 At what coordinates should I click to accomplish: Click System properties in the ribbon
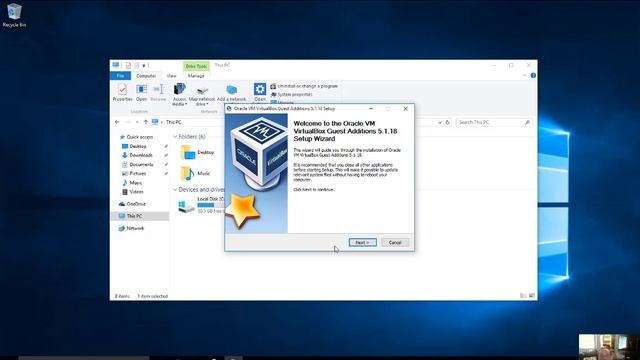click(291, 94)
